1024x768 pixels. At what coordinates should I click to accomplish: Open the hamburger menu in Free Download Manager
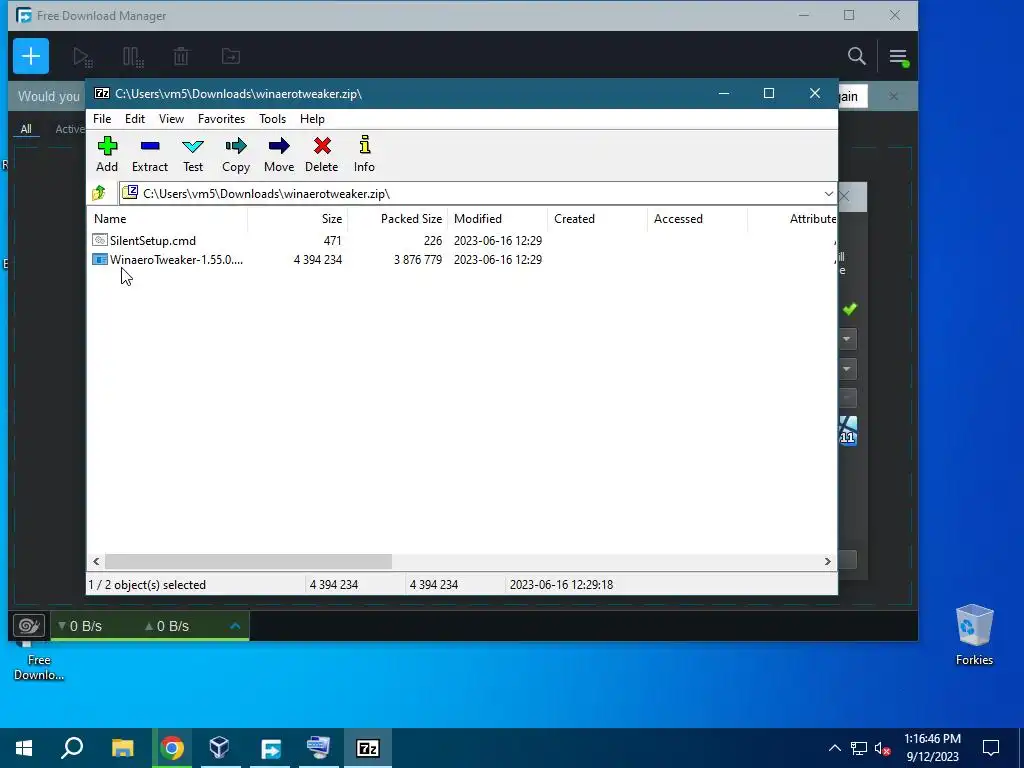pos(899,57)
